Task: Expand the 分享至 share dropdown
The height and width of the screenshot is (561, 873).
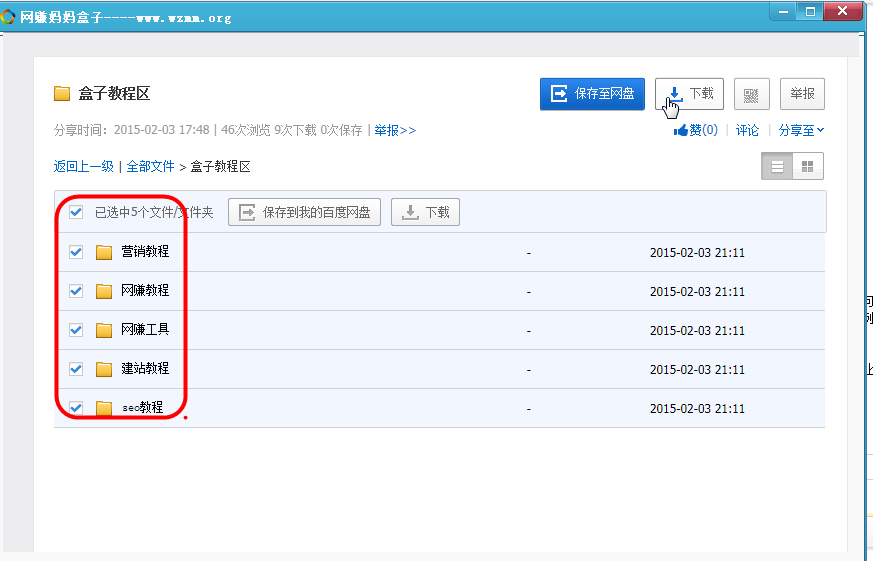Action: (801, 130)
